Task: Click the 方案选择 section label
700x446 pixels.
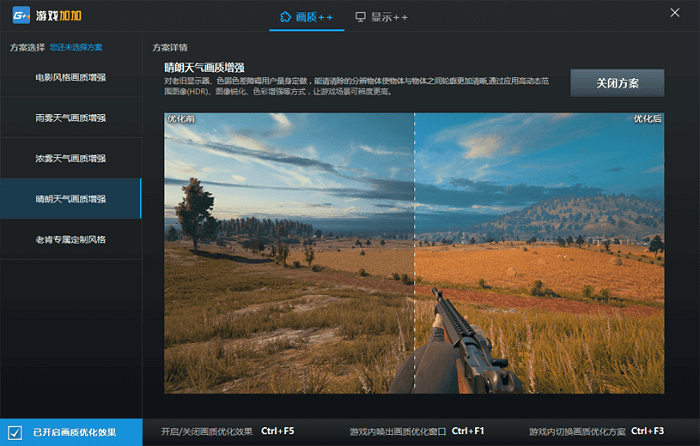Action: coord(27,47)
